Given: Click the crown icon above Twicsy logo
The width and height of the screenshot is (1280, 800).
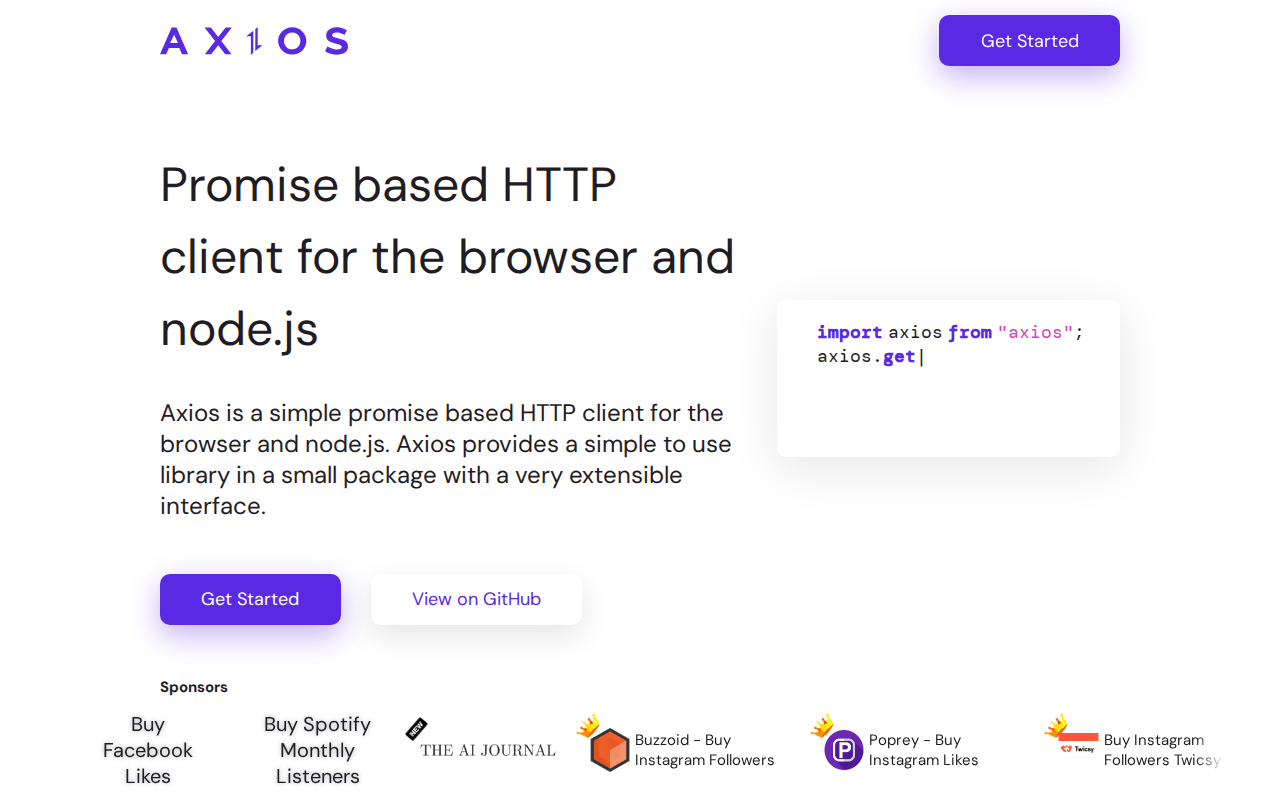Looking at the screenshot, I should click(1056, 725).
